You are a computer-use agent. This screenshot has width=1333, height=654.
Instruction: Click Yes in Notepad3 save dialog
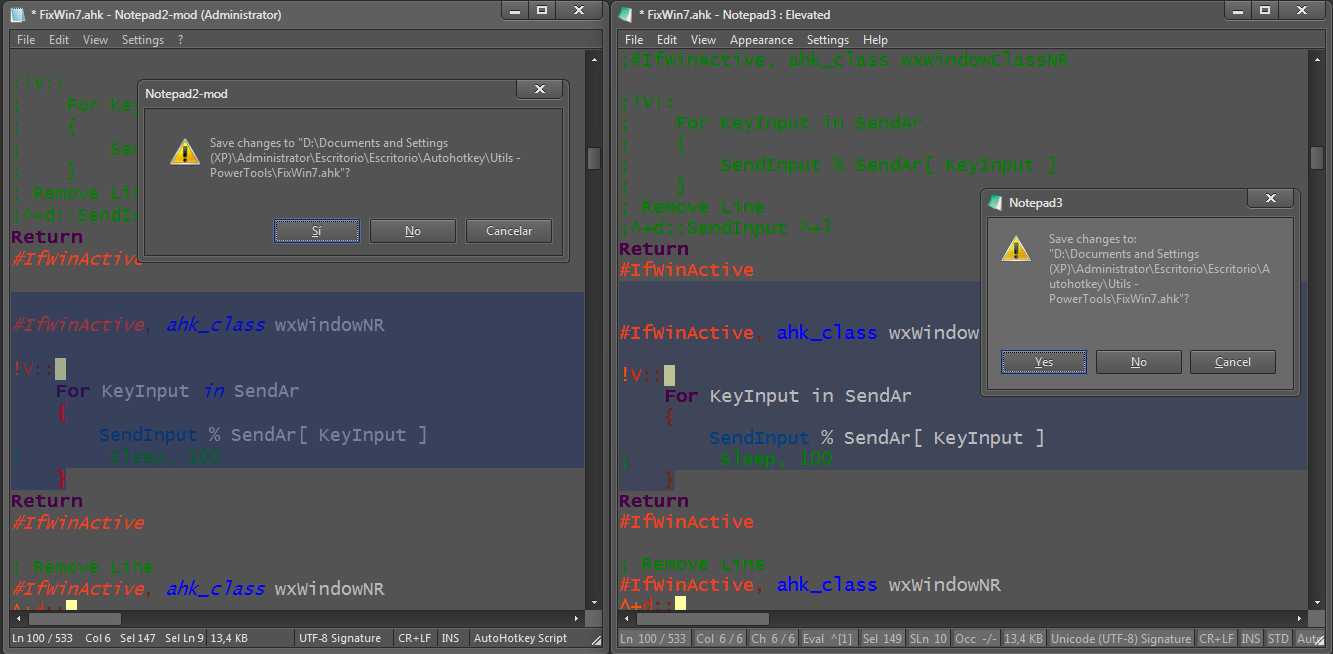(x=1044, y=362)
